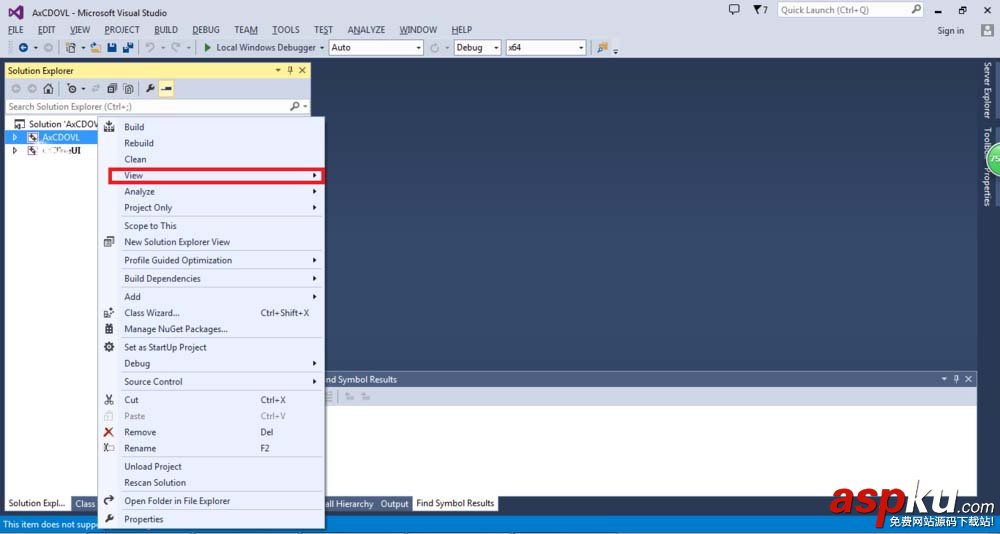Switch to the Output tab

(394, 503)
